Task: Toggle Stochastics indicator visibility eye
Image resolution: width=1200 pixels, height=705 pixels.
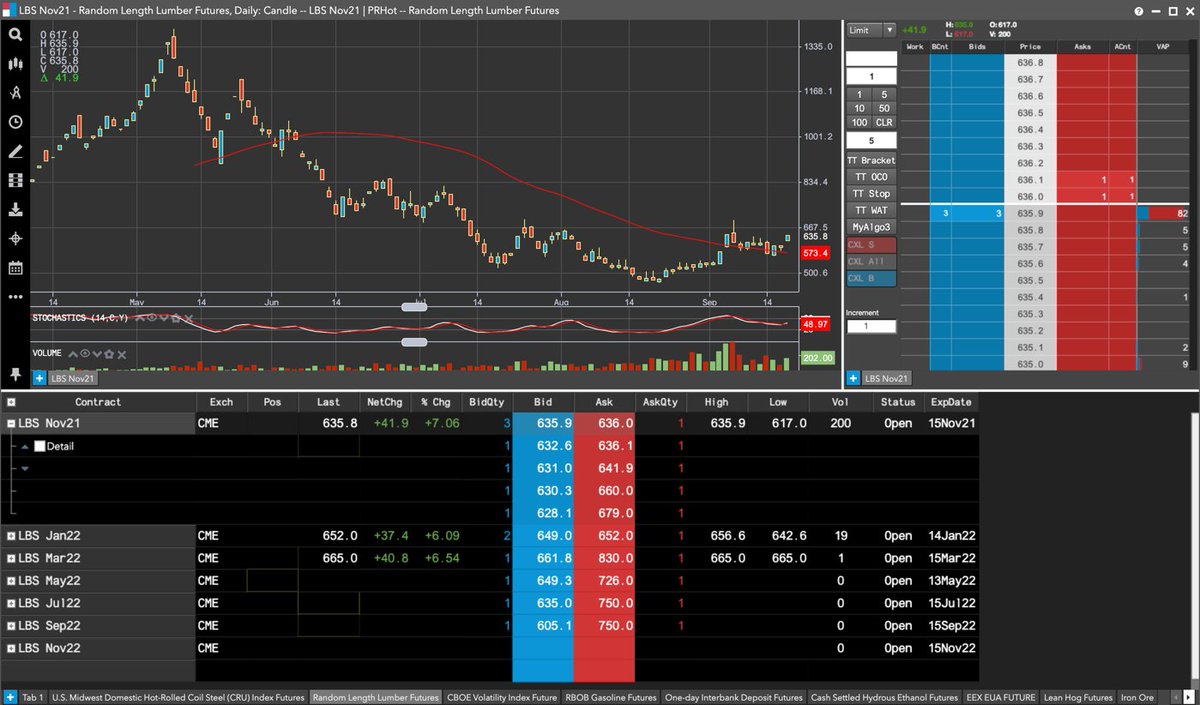Action: (151, 318)
